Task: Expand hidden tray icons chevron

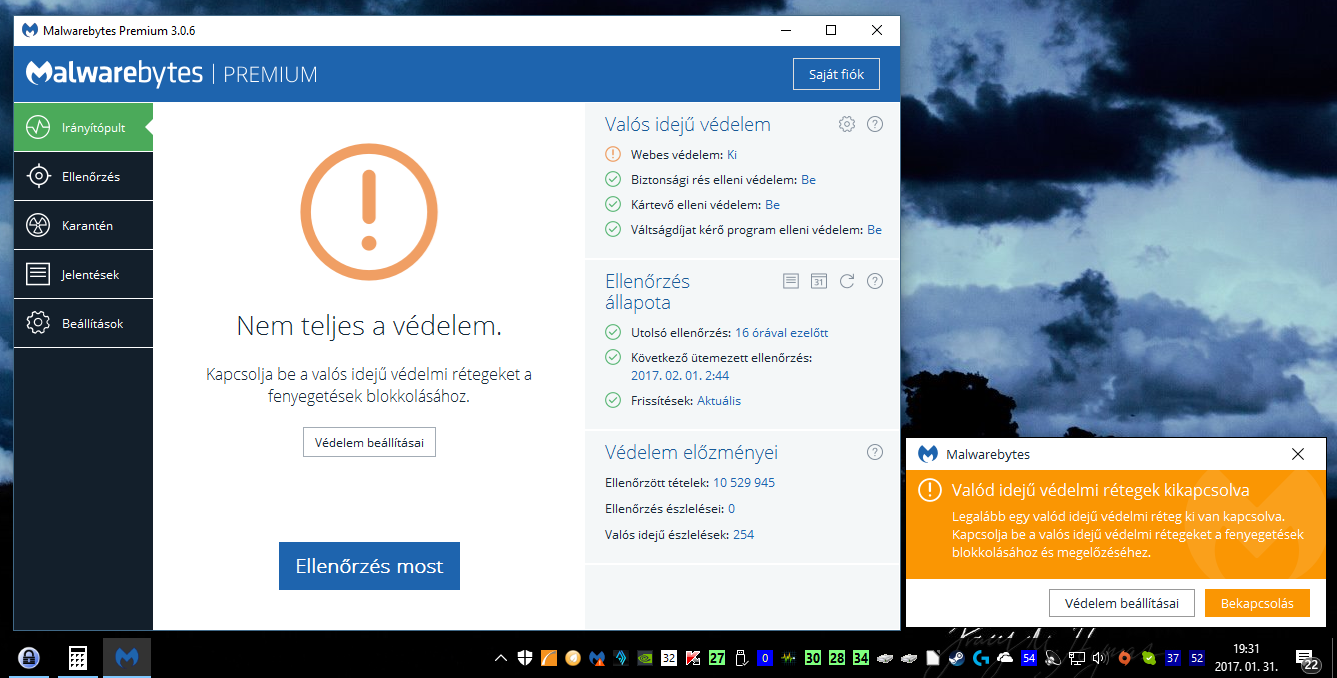Action: coord(501,658)
